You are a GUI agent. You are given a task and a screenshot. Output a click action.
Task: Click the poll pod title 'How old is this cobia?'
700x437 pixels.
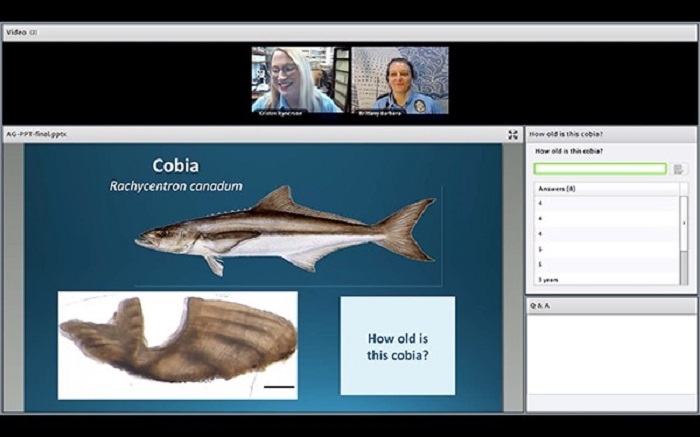coord(566,134)
